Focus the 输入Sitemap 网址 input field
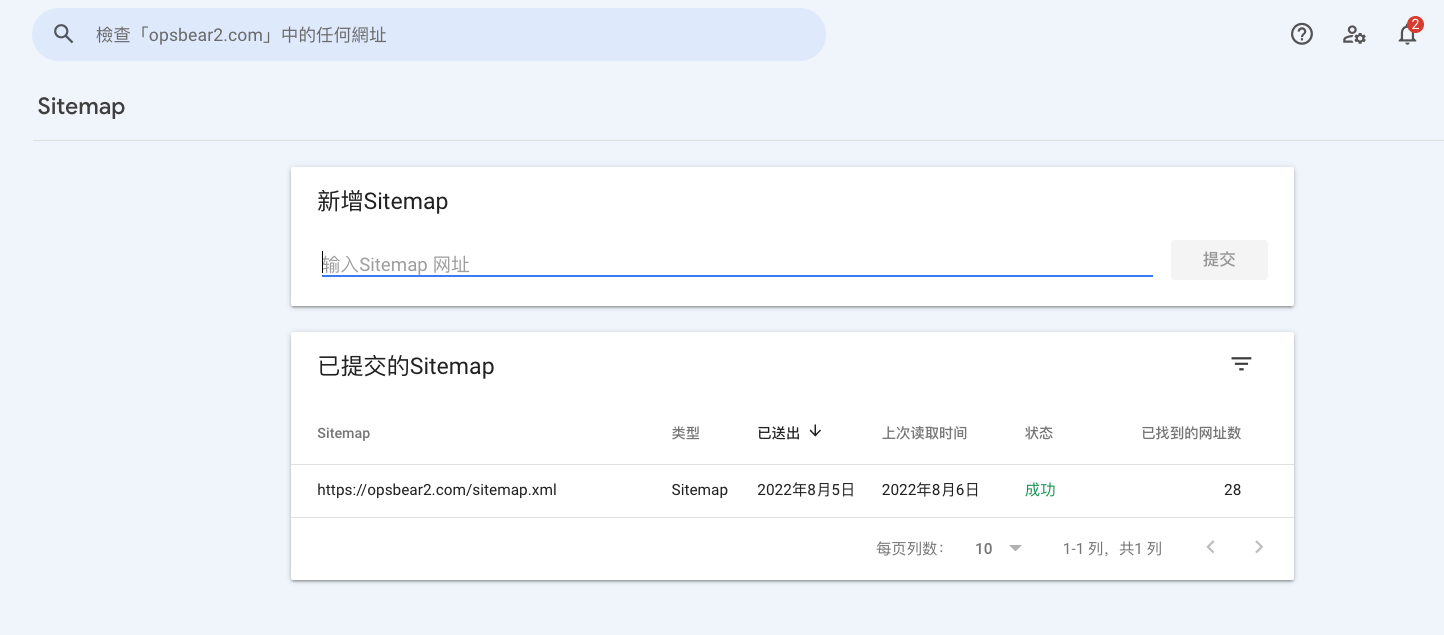Image resolution: width=1444 pixels, height=635 pixels. pos(737,264)
